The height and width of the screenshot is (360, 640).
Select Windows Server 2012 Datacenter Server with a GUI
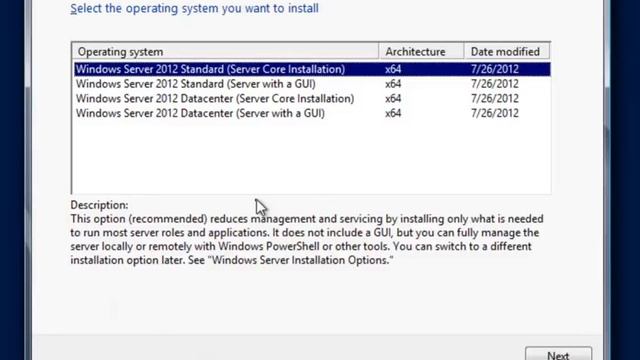click(x=312, y=113)
